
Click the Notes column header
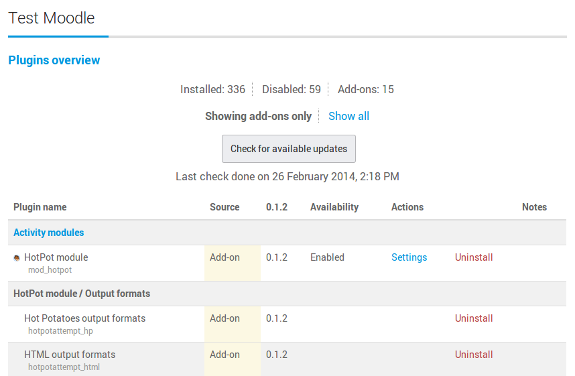pos(534,207)
